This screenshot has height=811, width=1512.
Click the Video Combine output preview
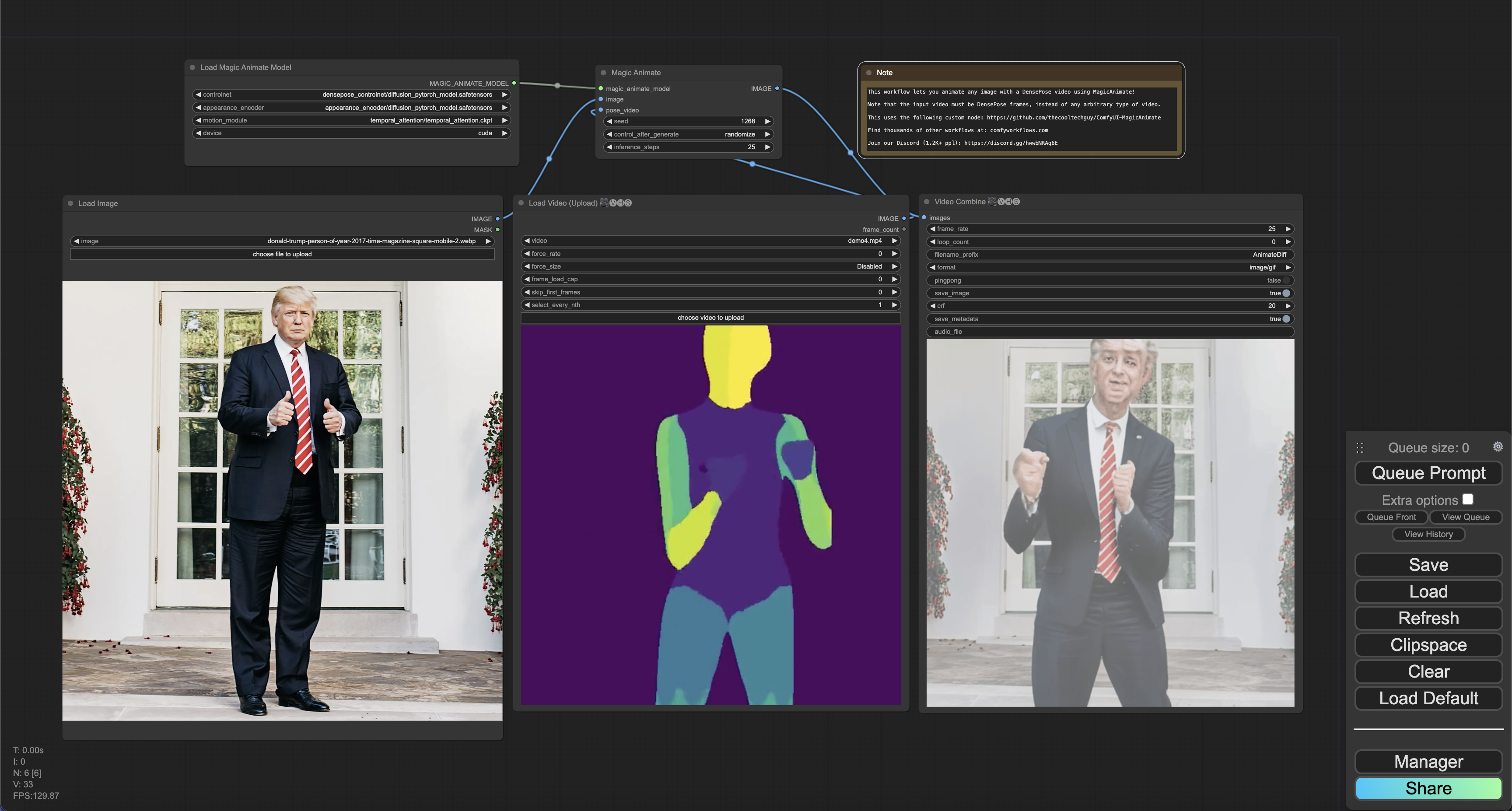[1110, 523]
